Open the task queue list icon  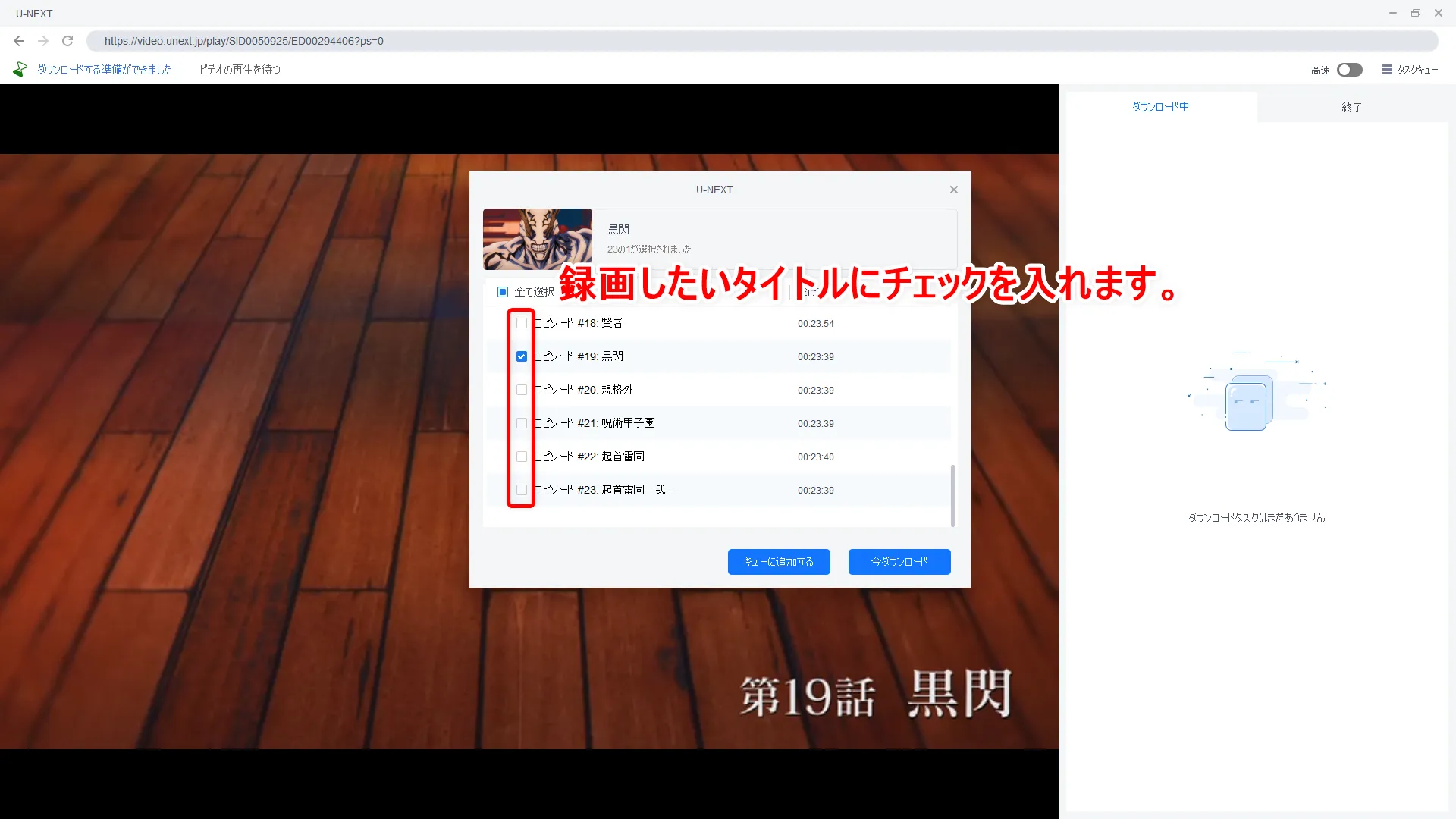(x=1387, y=70)
